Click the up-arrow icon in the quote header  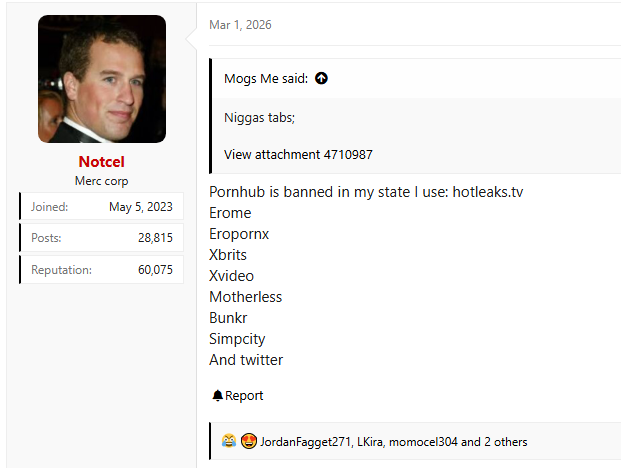pyautogui.click(x=321, y=79)
